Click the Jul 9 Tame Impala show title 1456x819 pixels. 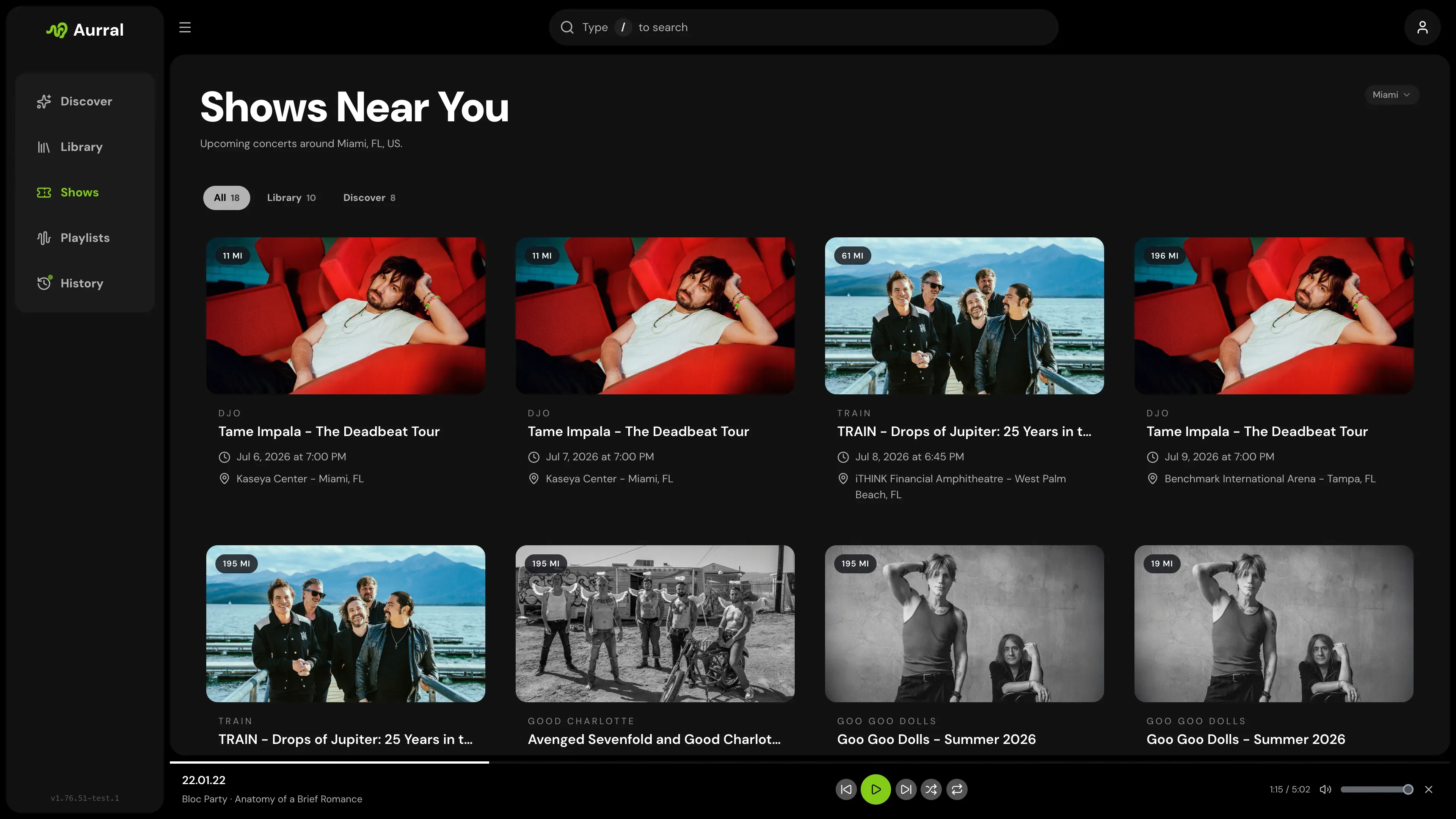click(x=1257, y=432)
